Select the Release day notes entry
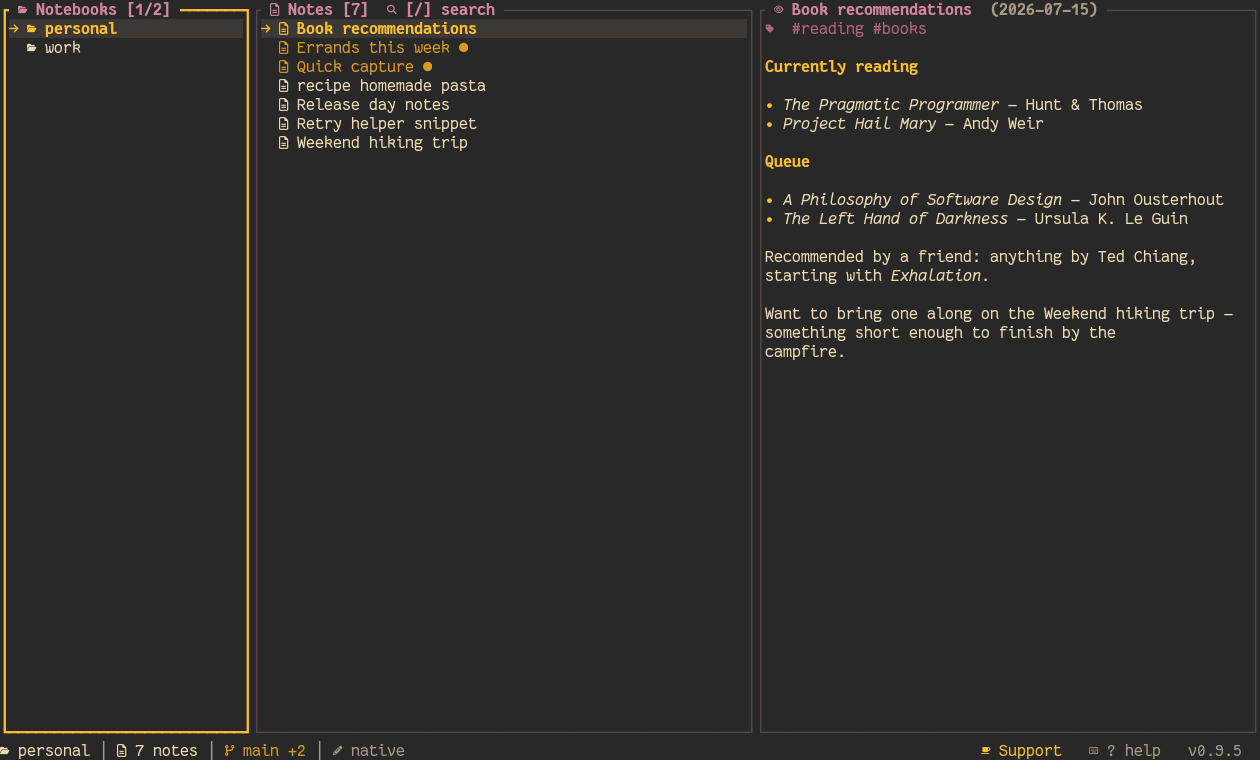This screenshot has width=1260, height=760. click(504, 105)
